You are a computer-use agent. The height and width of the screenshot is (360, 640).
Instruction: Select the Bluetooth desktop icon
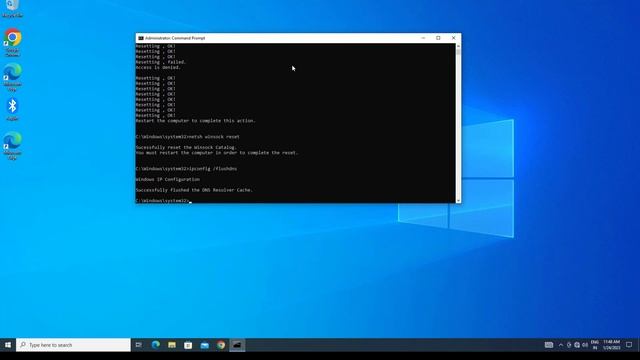point(12,109)
